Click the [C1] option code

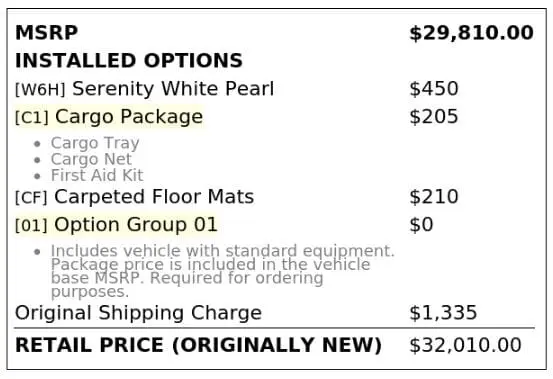click(32, 117)
